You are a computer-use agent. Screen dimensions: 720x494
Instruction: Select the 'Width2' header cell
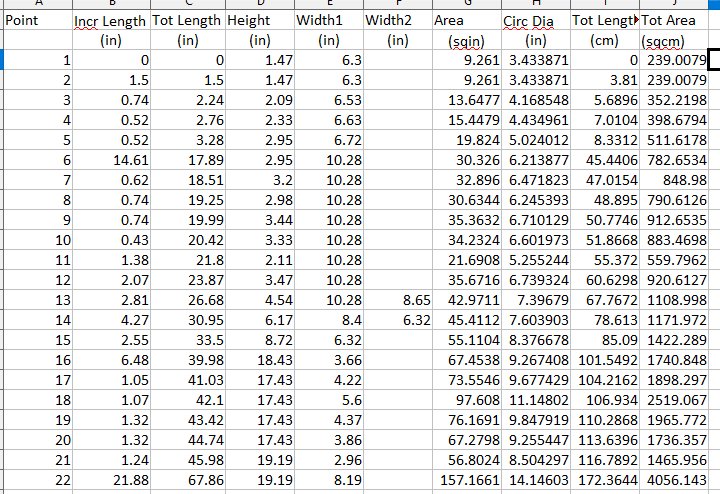click(398, 20)
